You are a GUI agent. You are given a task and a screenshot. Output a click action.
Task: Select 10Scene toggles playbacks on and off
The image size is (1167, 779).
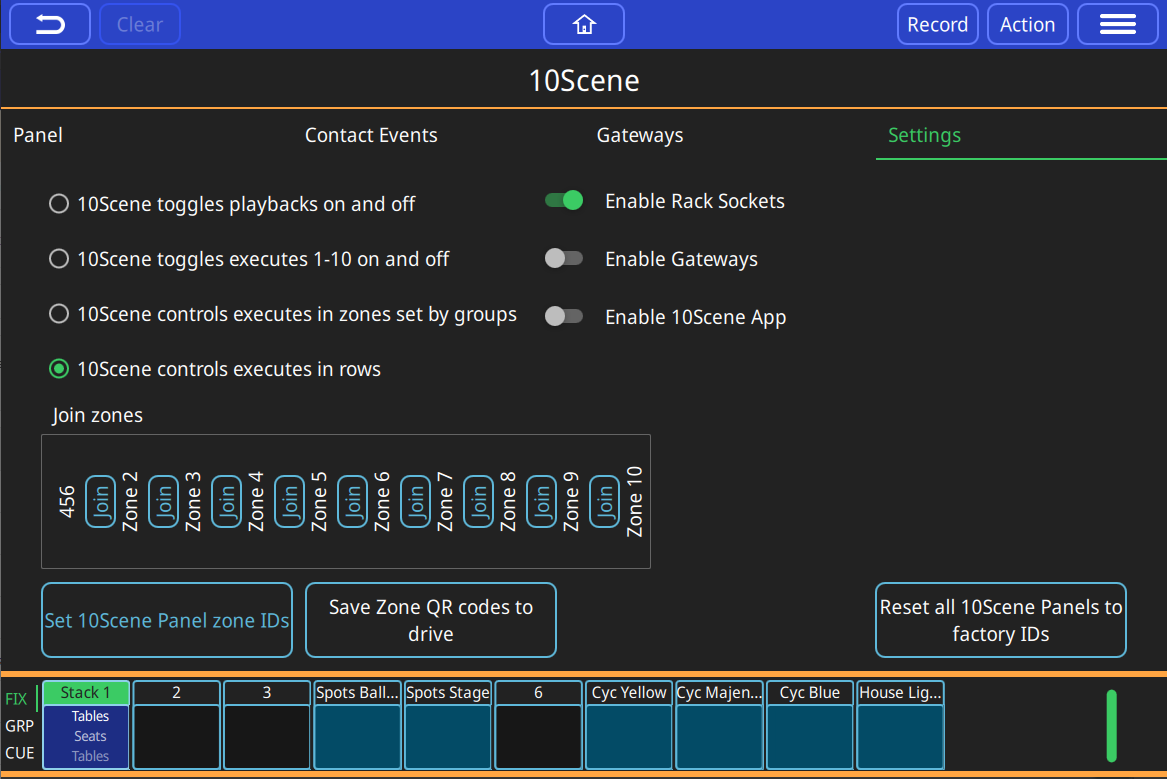coord(59,204)
